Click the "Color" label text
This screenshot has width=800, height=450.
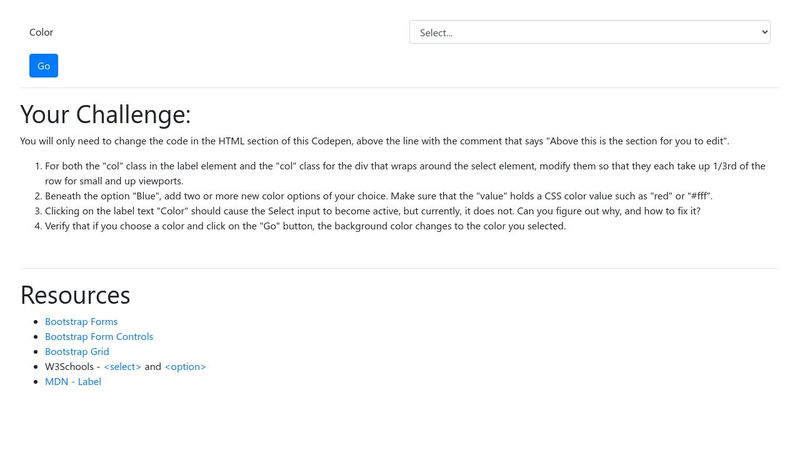(x=41, y=32)
